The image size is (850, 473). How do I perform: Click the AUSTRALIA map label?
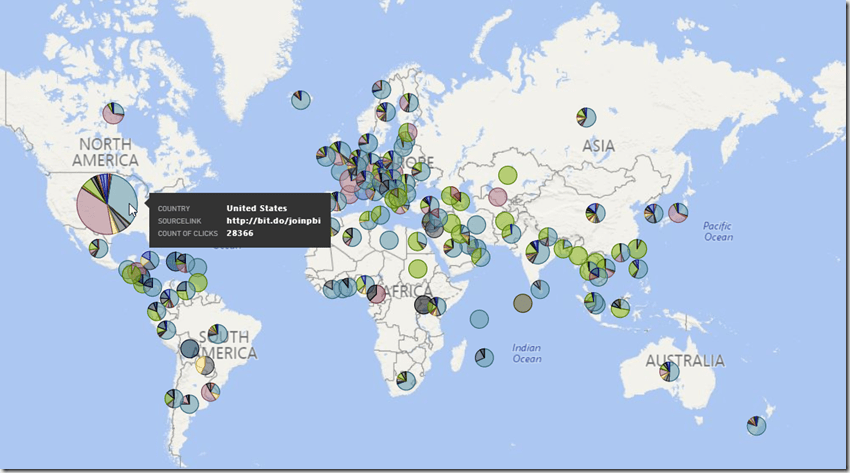[x=684, y=360]
